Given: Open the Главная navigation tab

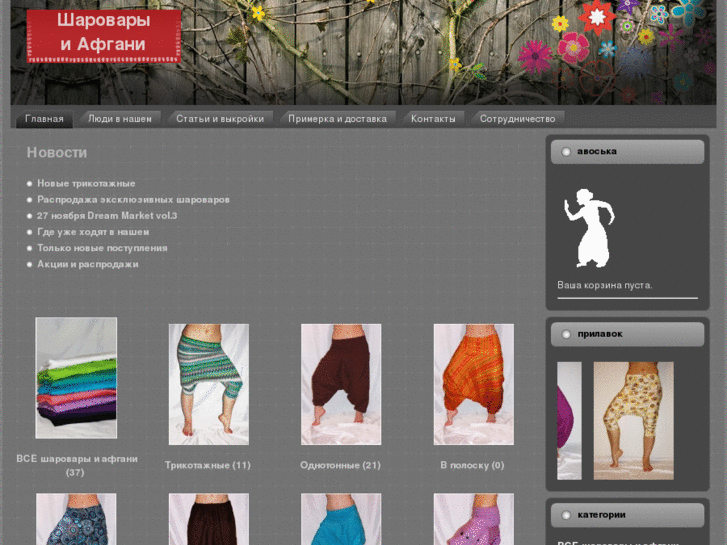Looking at the screenshot, I should coord(44,119).
